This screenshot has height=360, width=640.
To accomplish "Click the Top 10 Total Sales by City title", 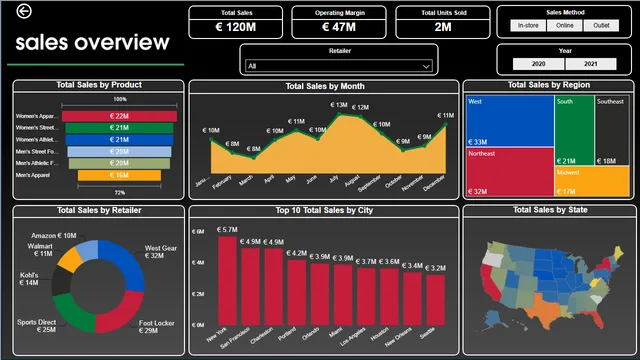I will coord(324,210).
